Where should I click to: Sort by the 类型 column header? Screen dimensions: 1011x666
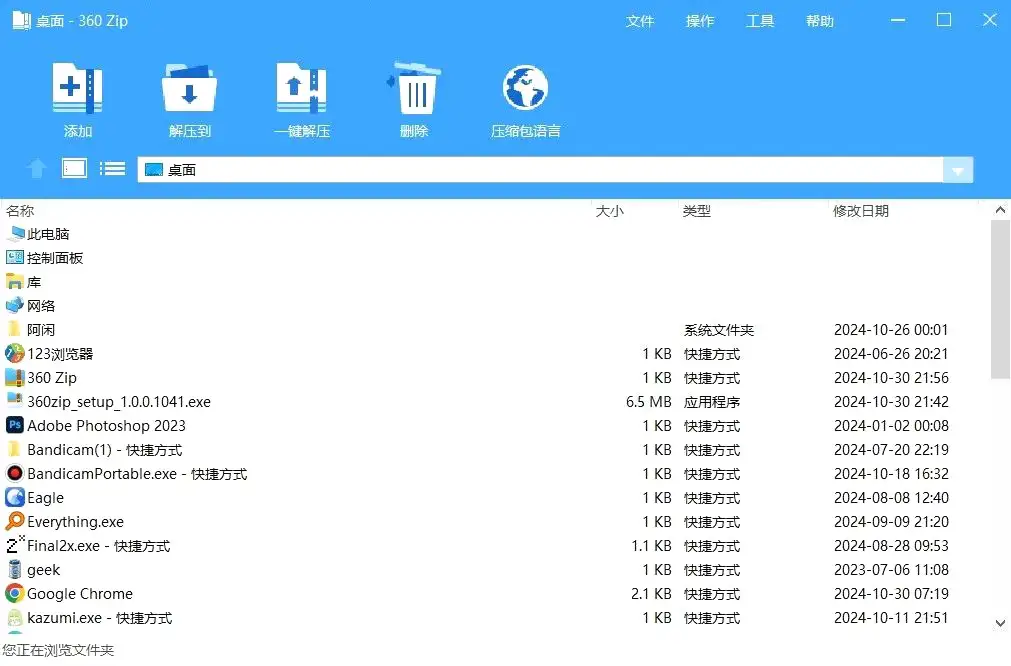[696, 211]
